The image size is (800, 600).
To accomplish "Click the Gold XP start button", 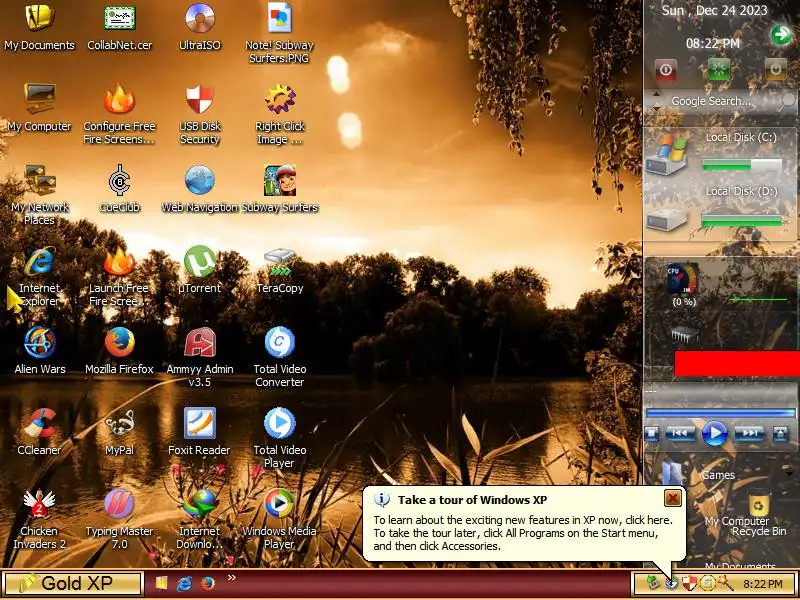I will click(x=72, y=583).
